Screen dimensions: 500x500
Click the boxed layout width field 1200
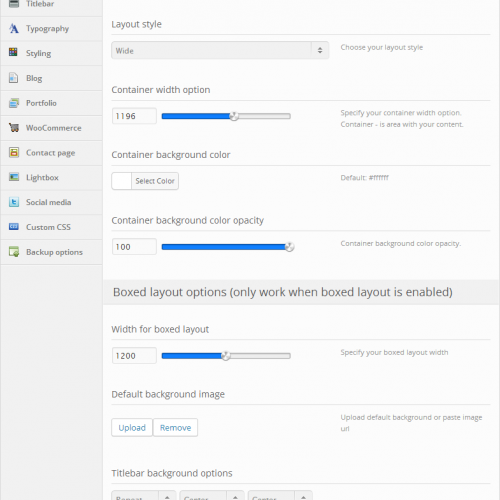tap(134, 356)
